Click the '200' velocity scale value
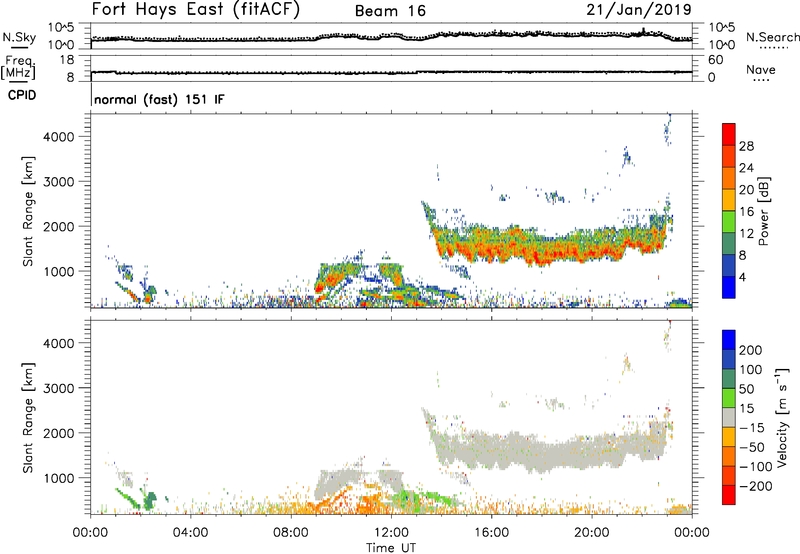The width and height of the screenshot is (800, 554). (751, 350)
